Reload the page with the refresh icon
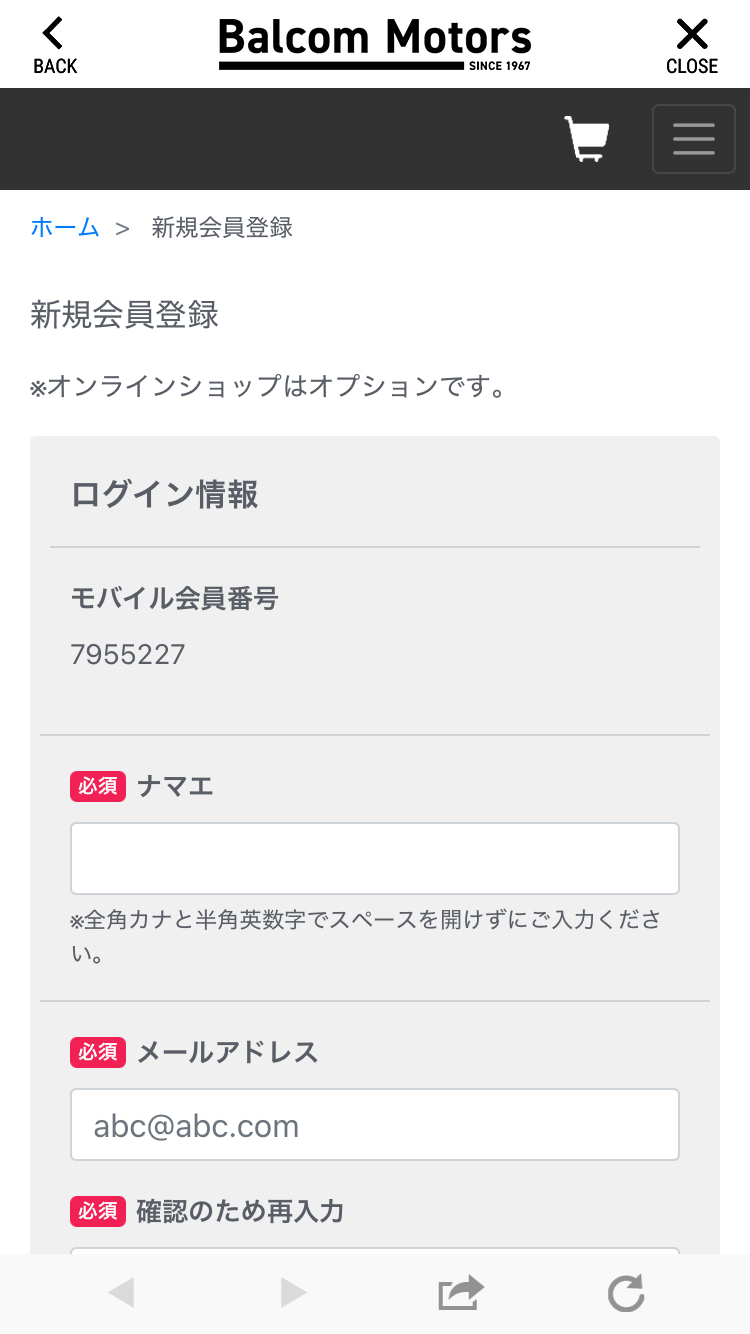 point(627,1293)
